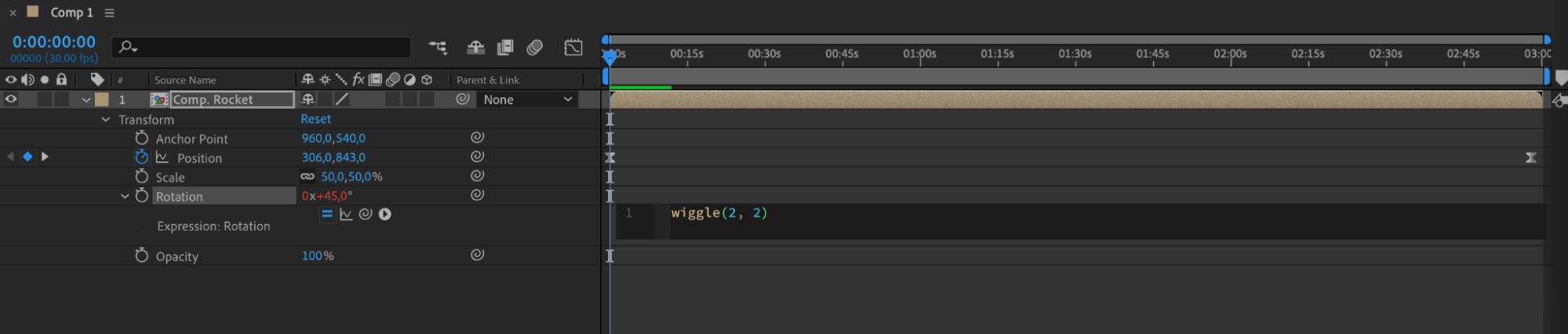The width and height of the screenshot is (1568, 334).
Task: Hide the Comp. Rocket layer
Action: pos(11,100)
